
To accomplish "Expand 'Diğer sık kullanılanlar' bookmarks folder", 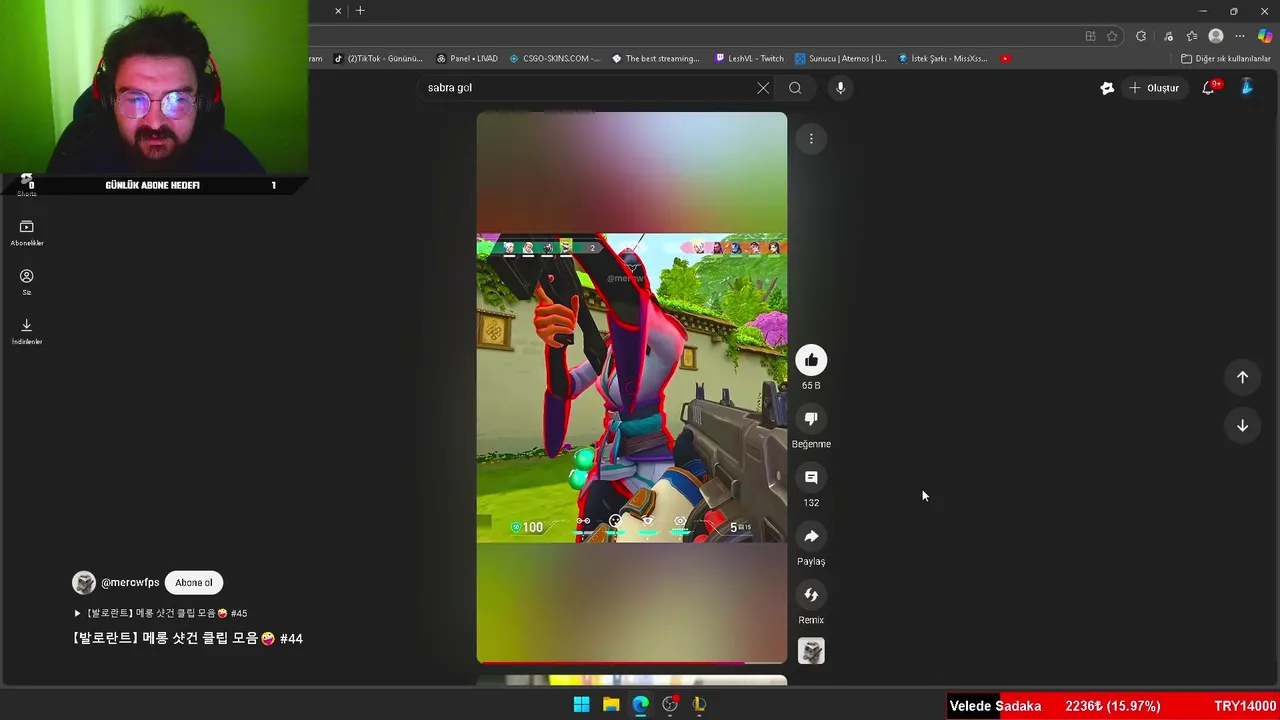I will [1226, 58].
